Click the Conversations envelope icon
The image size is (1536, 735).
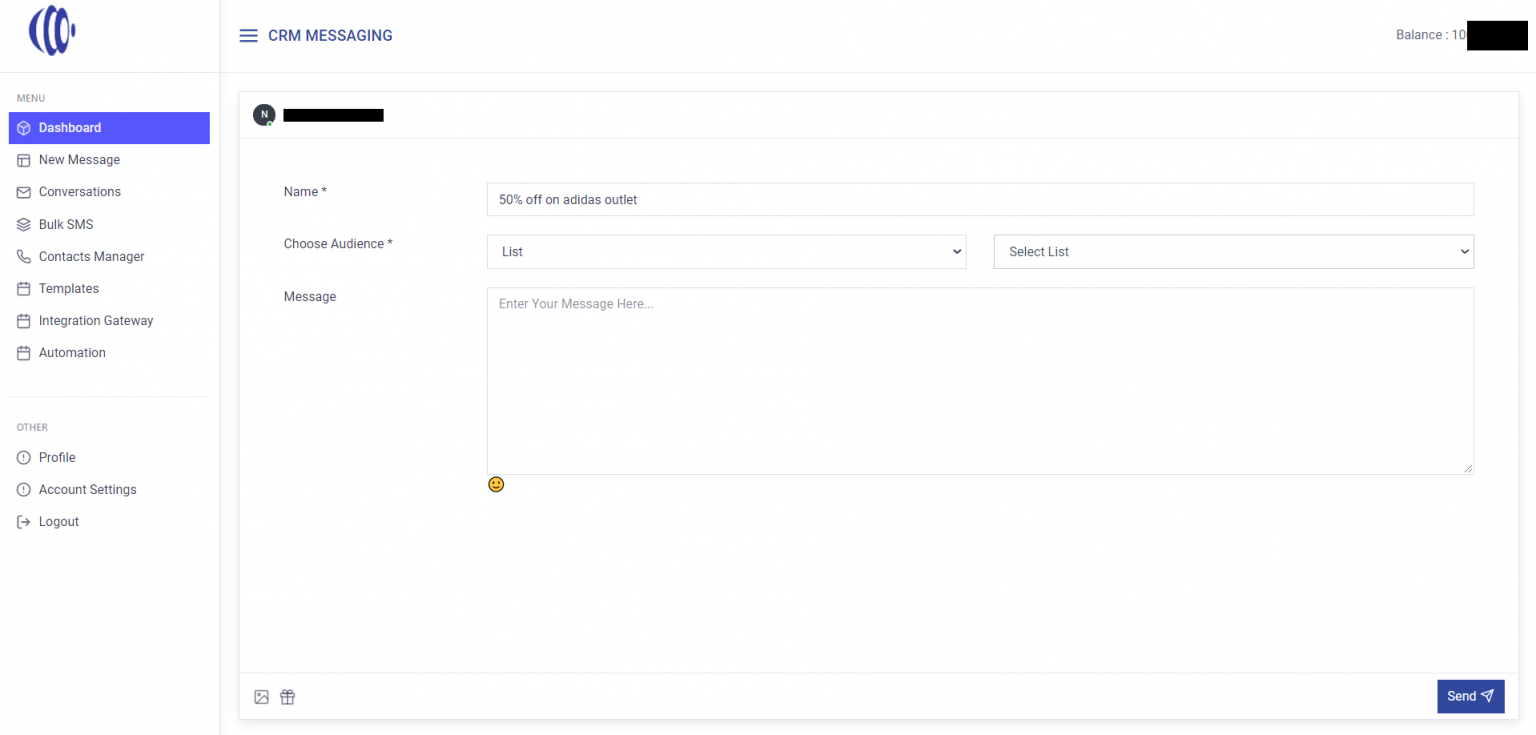[24, 192]
